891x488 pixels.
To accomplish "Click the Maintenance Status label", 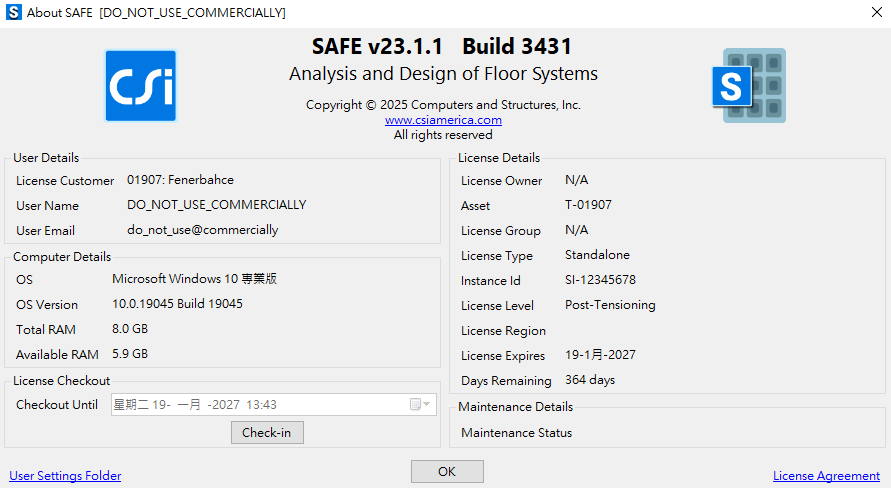I will coord(517,432).
